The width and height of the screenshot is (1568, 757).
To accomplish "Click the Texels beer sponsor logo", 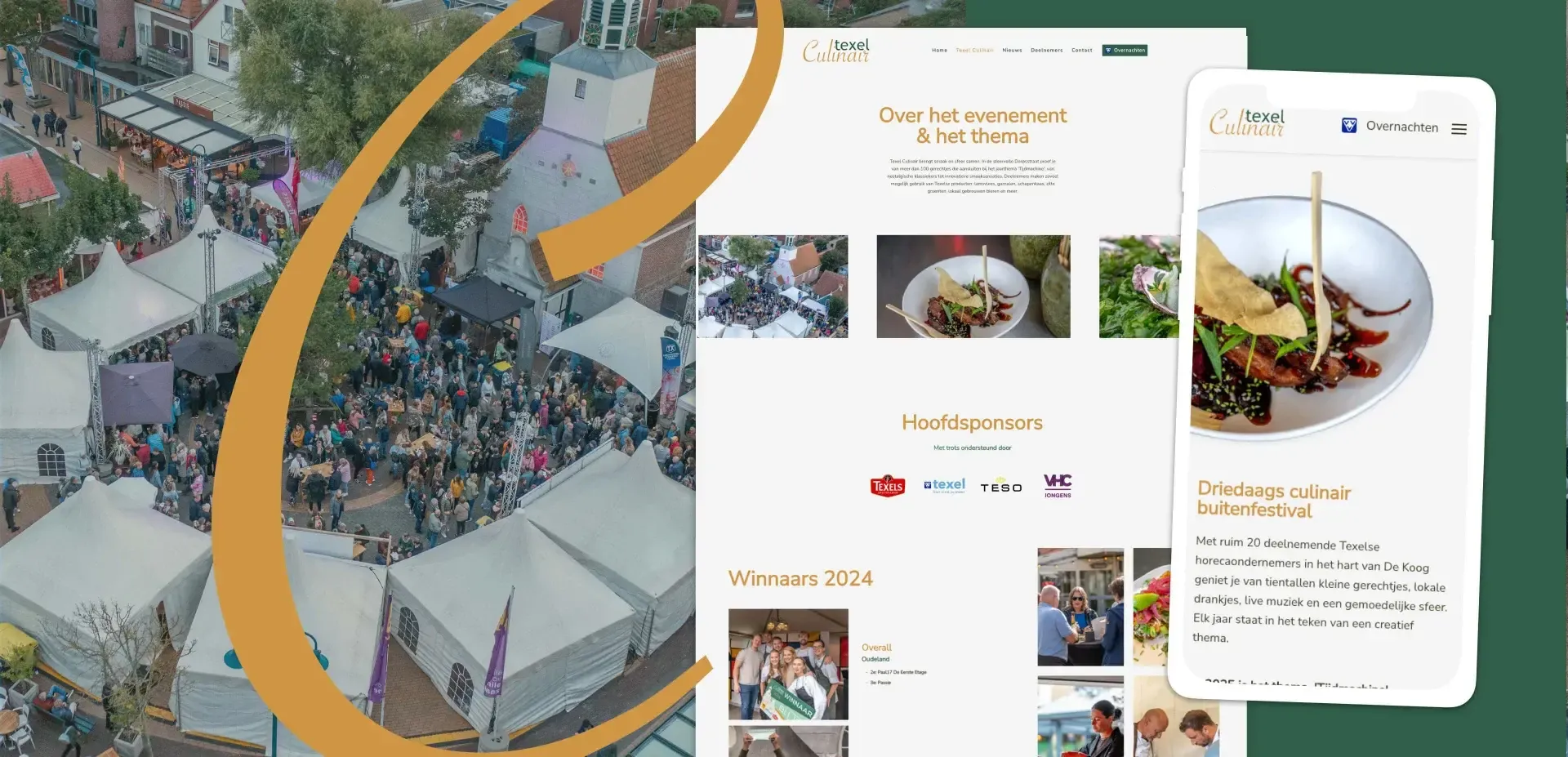I will point(888,487).
